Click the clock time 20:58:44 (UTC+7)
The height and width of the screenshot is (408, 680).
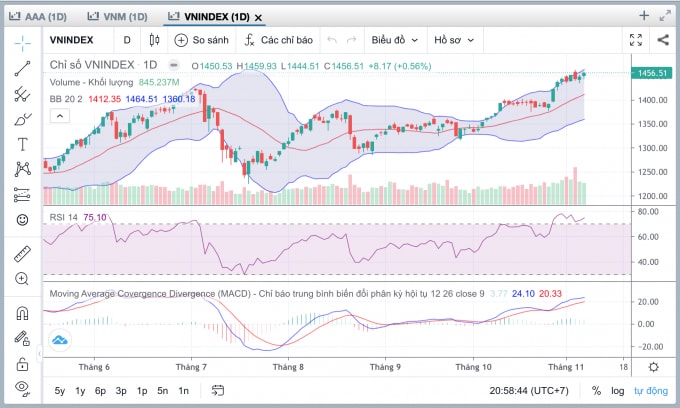(x=529, y=391)
